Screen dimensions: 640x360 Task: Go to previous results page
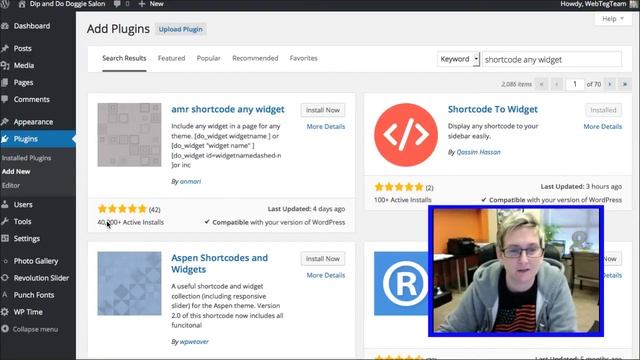(x=557, y=84)
